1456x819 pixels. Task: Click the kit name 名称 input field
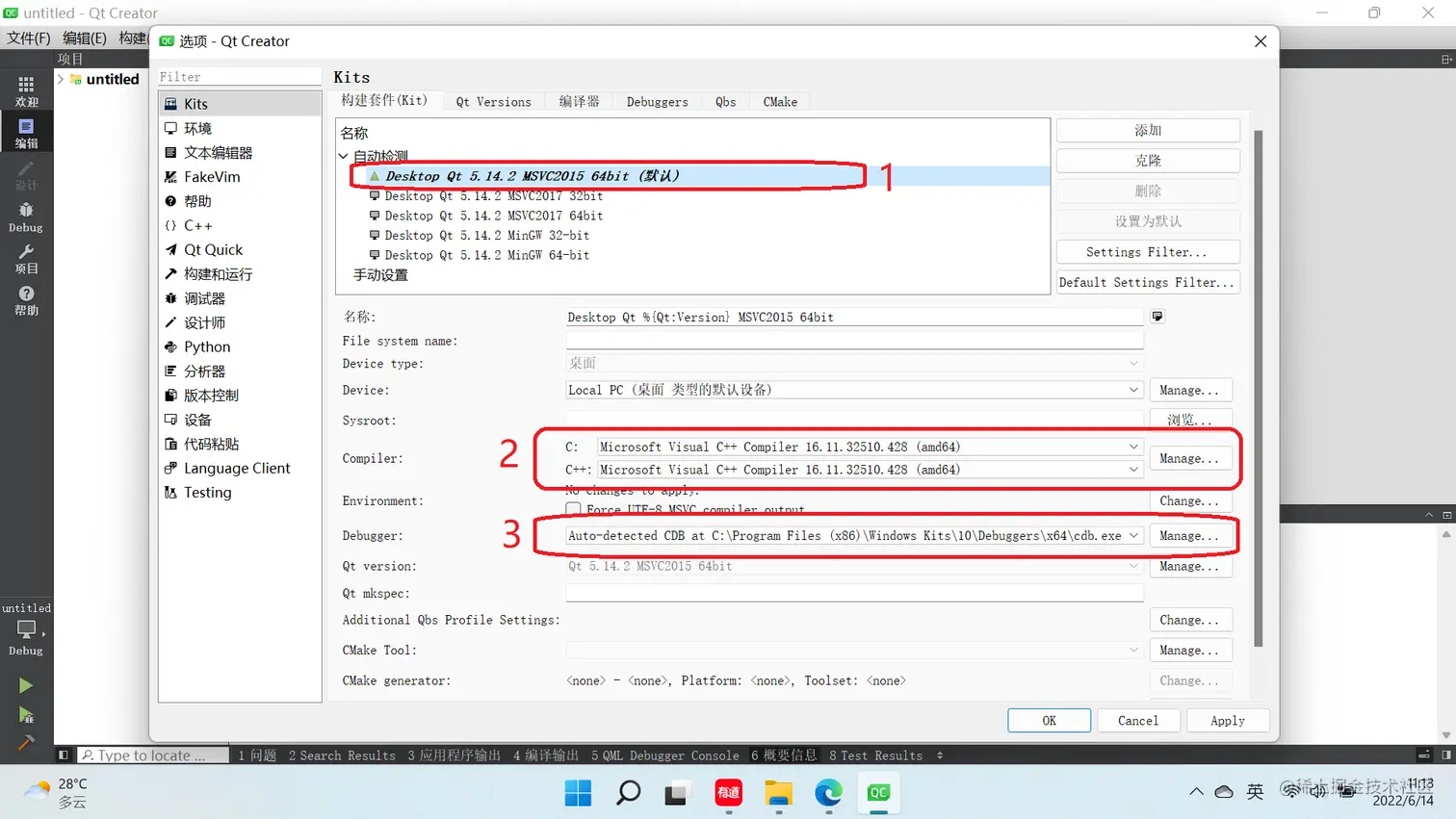pyautogui.click(x=854, y=317)
